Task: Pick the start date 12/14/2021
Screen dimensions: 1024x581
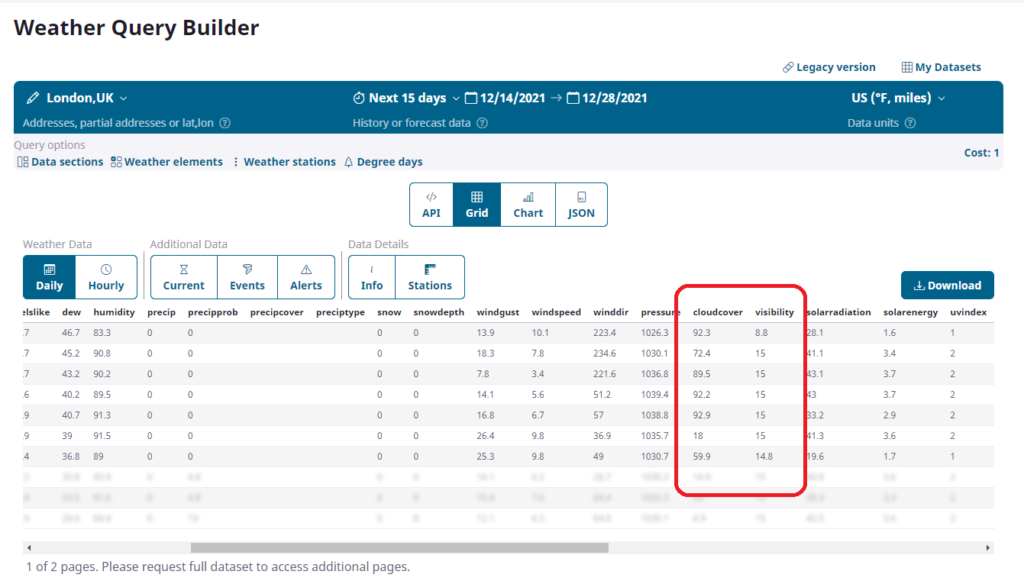Action: [513, 98]
